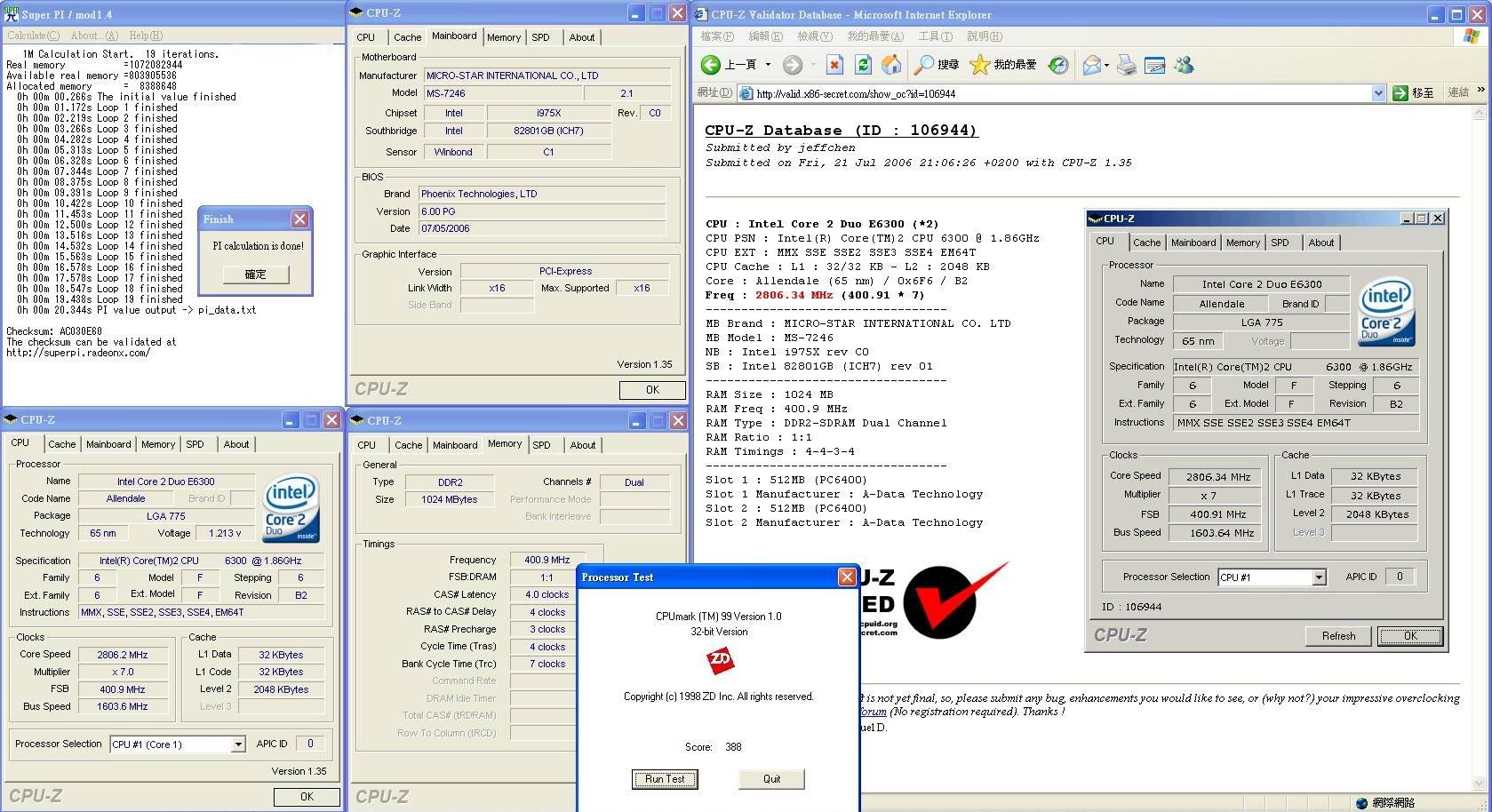Close the Finish dialog

[x=300, y=219]
